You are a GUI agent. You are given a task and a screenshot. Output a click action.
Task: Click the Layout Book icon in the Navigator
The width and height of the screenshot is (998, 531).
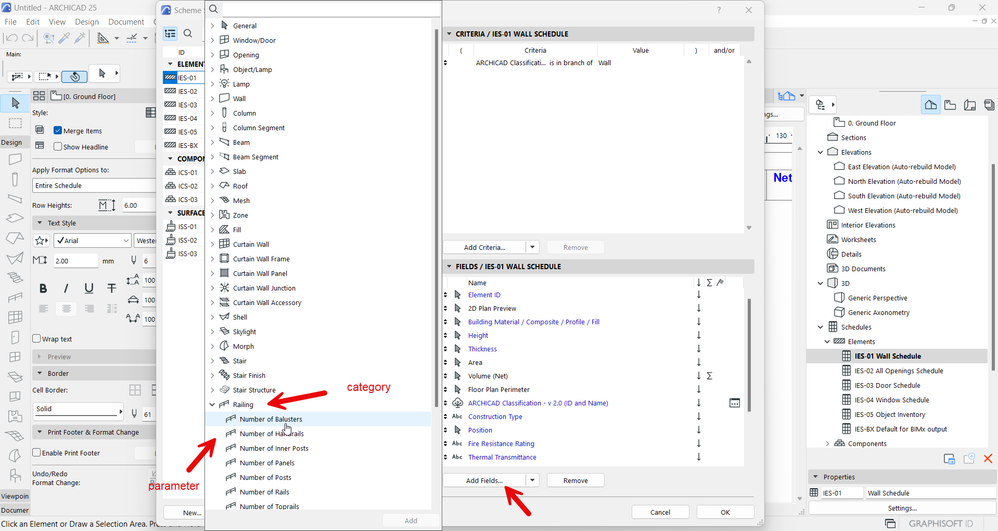970,105
